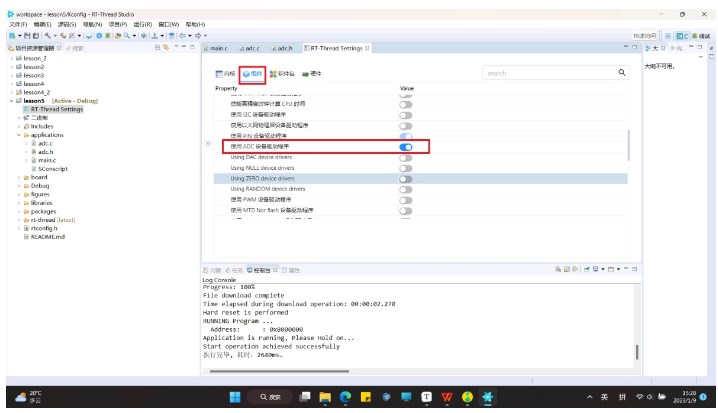
Task: Select the hardware chip icon tab
Action: pyautogui.click(x=311, y=74)
